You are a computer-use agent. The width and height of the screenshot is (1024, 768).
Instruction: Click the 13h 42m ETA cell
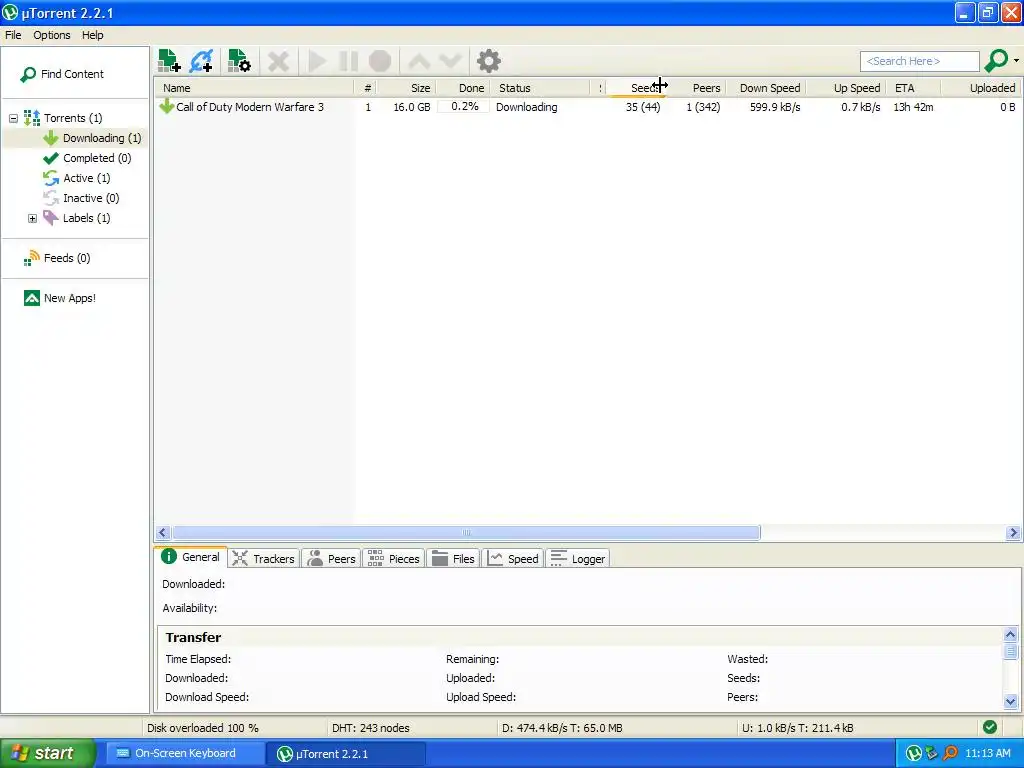pyautogui.click(x=913, y=107)
